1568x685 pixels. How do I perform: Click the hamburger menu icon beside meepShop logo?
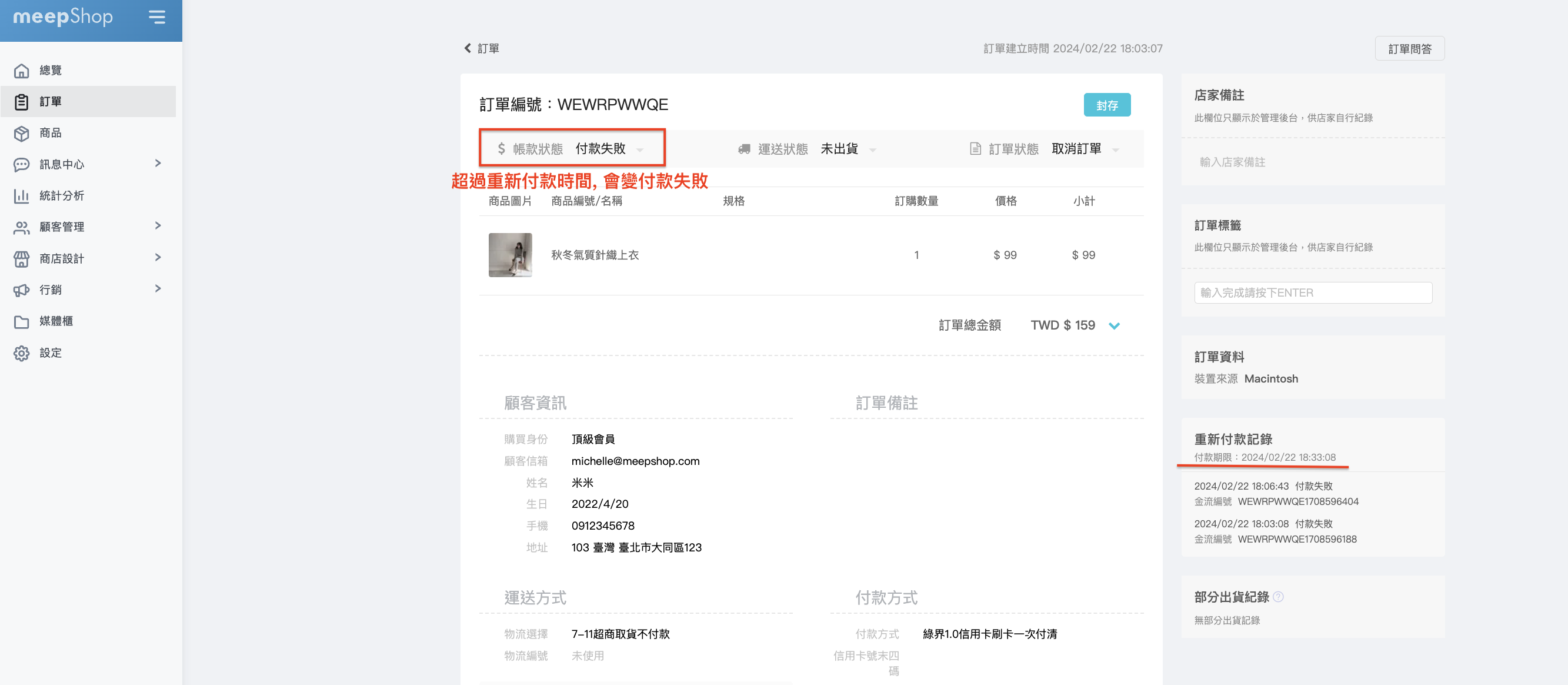tap(157, 17)
